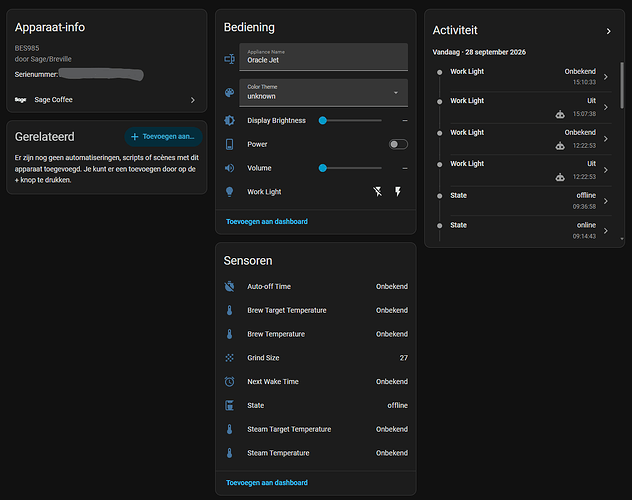Click the Appliance Name input field

click(x=323, y=57)
